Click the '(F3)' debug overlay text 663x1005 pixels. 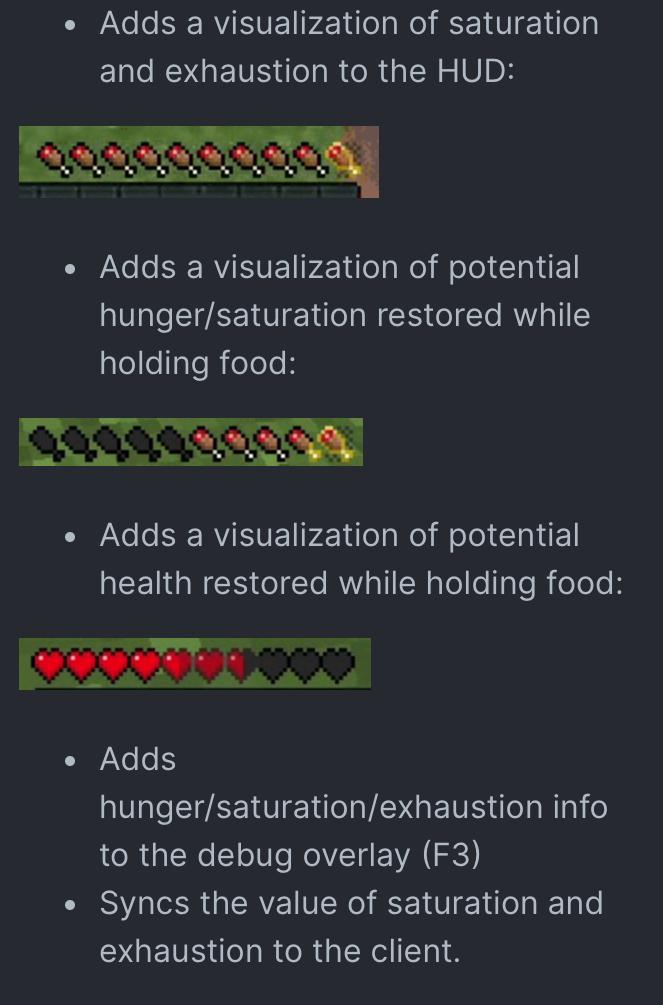click(x=451, y=855)
